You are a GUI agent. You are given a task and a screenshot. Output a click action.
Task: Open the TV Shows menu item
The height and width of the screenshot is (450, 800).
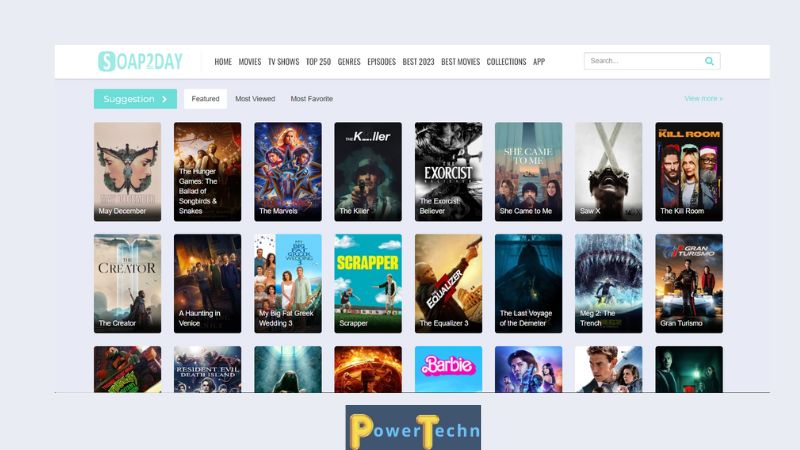pos(283,62)
